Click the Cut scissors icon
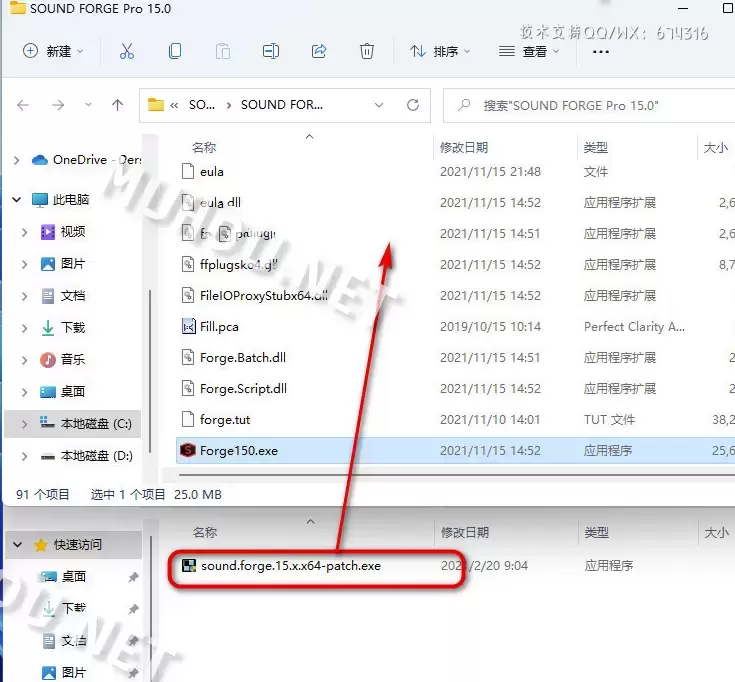 (x=127, y=51)
